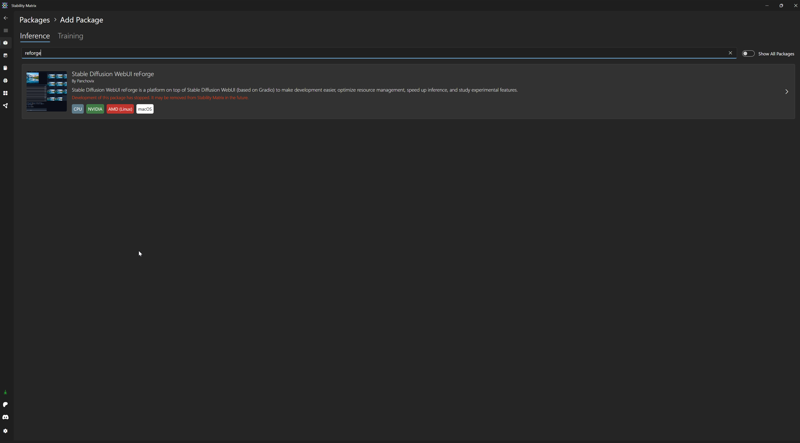
Task: Click the reForge package description text
Action: (x=294, y=90)
